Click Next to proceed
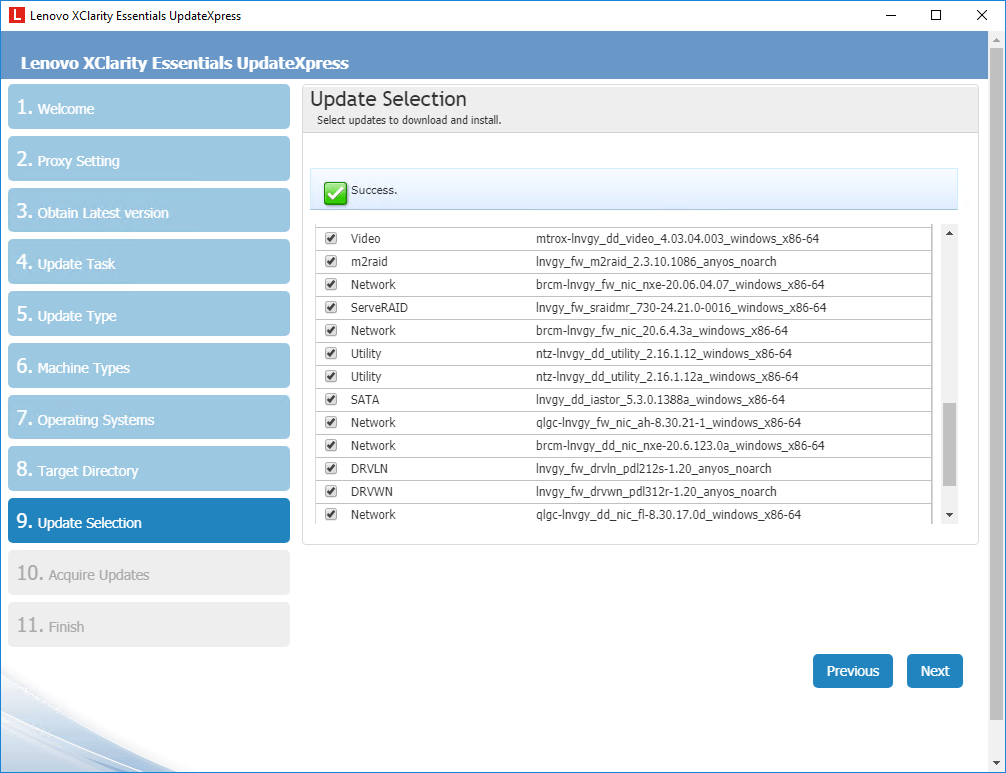 [935, 671]
